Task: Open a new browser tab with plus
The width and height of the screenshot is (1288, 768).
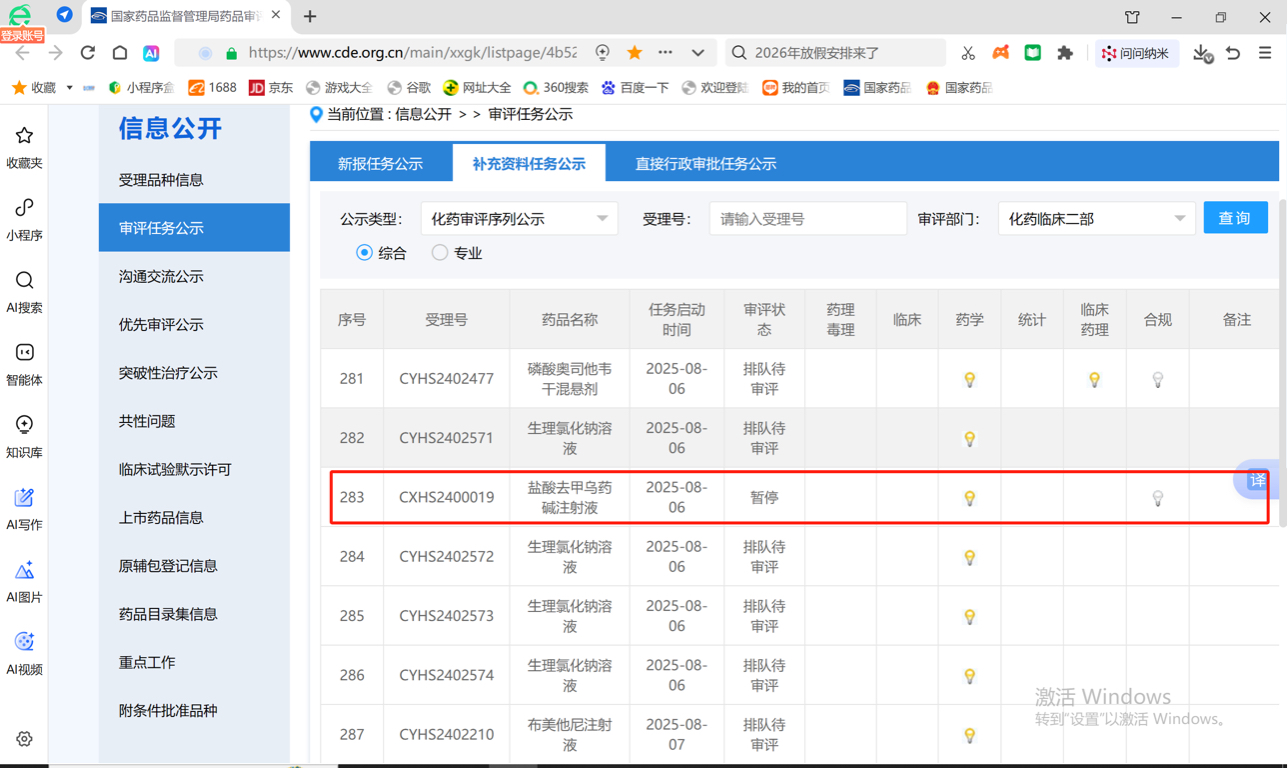Action: [x=310, y=17]
